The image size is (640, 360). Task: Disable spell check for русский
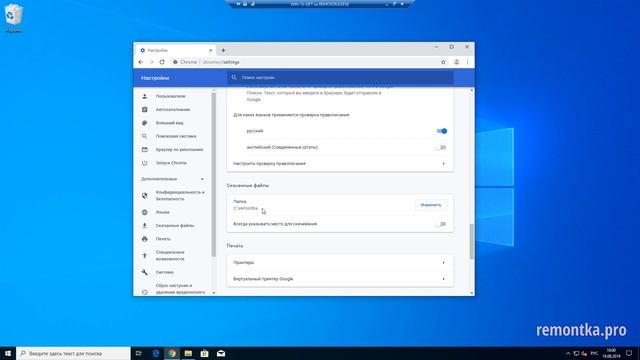click(441, 131)
